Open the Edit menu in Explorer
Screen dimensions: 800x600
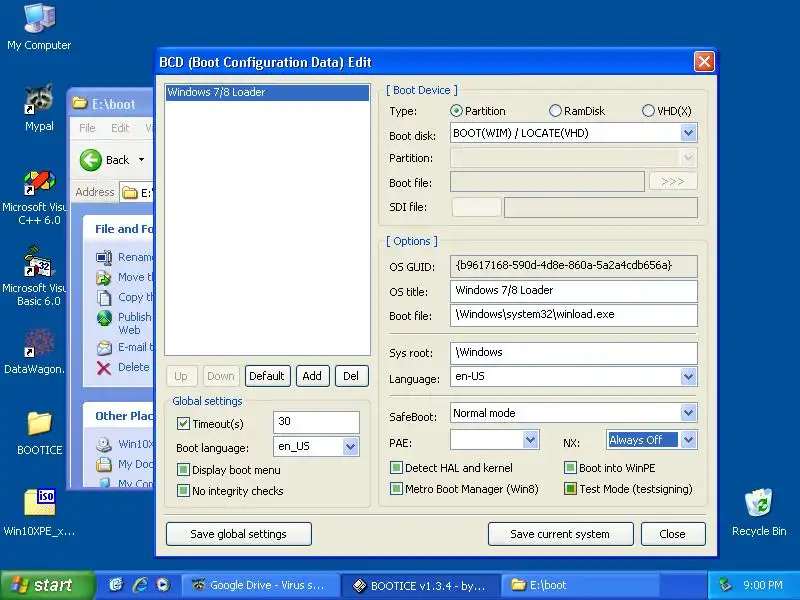pos(120,128)
